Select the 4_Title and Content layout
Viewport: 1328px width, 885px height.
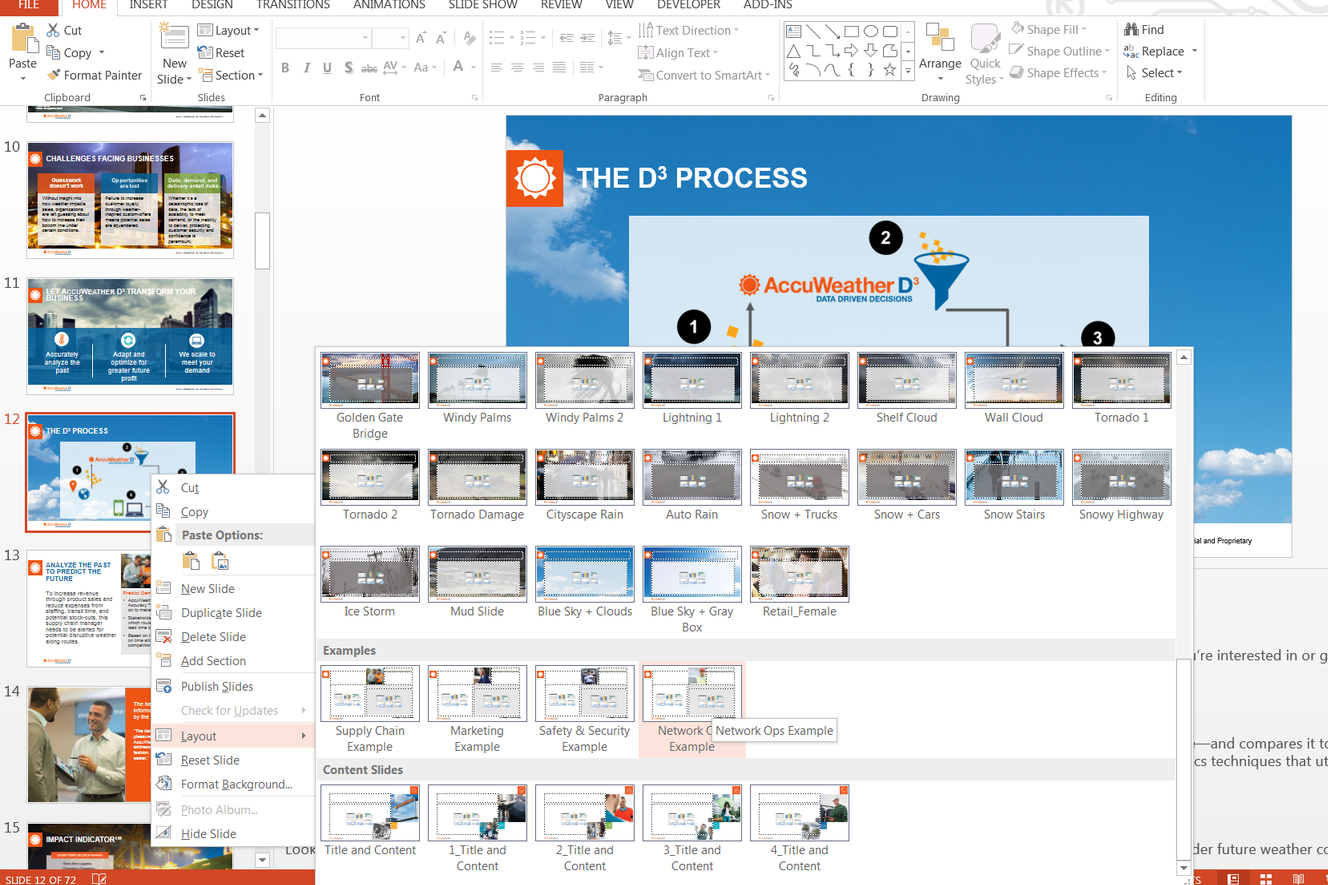coord(799,829)
